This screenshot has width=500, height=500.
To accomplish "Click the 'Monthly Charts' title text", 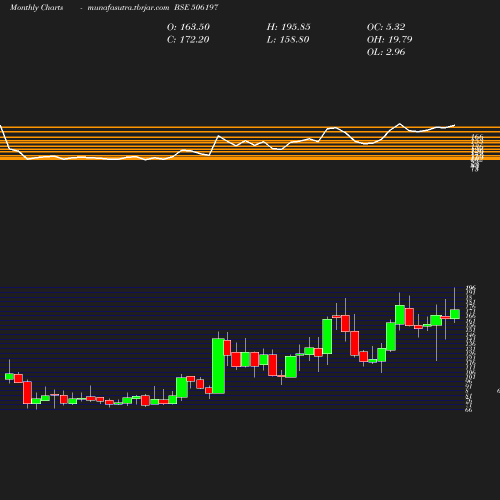I will pos(36,8).
